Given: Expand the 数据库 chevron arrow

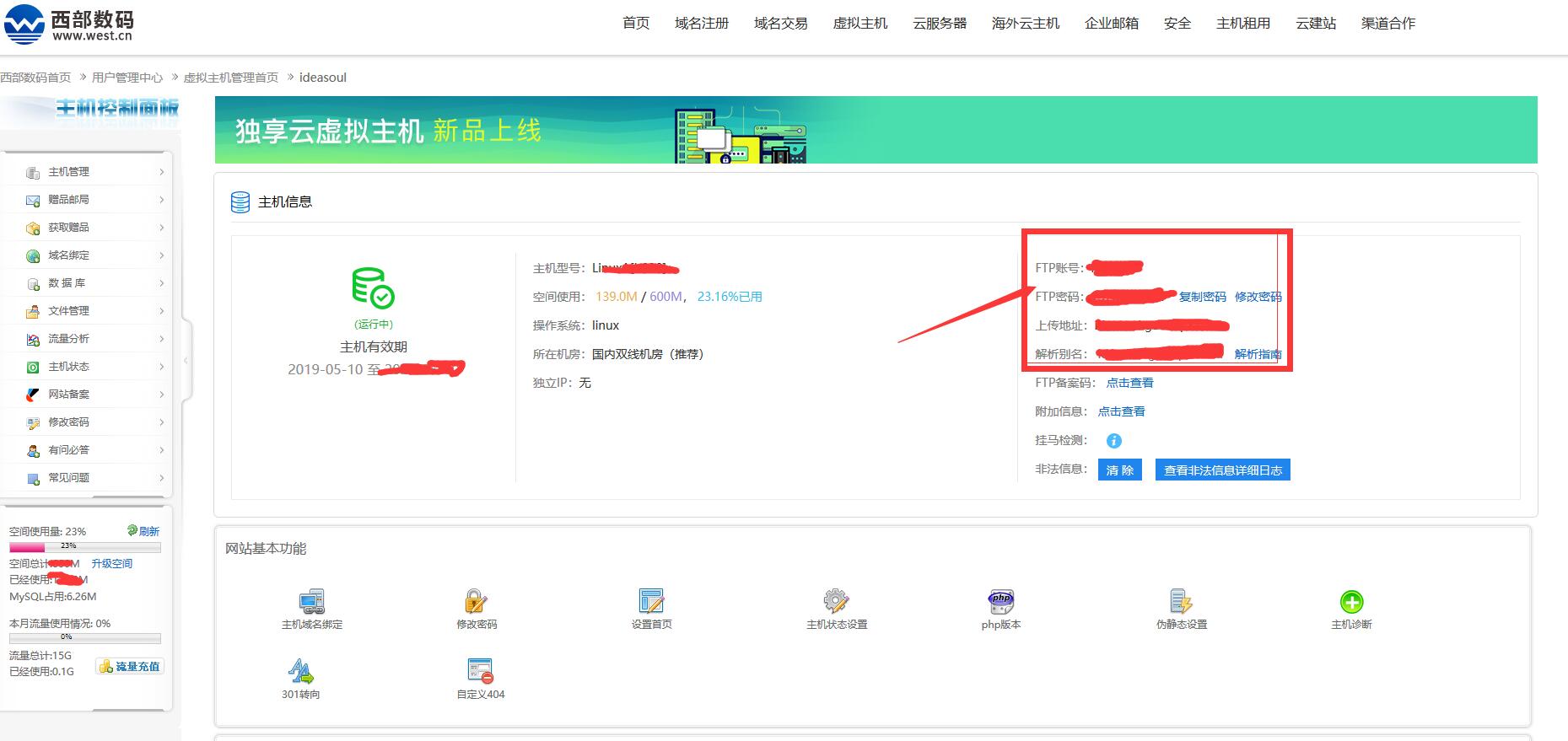Looking at the screenshot, I should 161,283.
